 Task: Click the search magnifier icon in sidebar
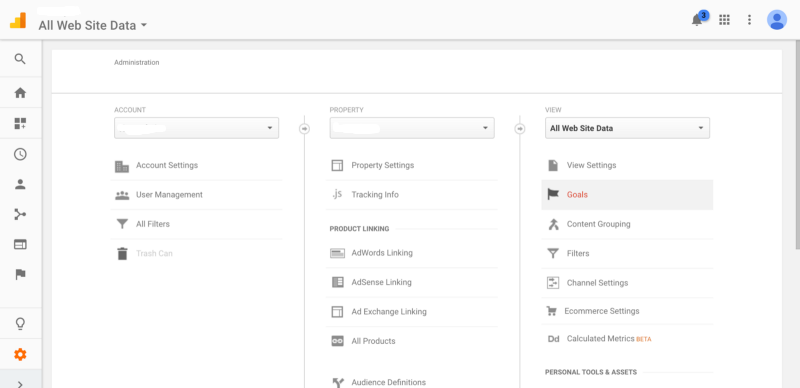[20, 59]
